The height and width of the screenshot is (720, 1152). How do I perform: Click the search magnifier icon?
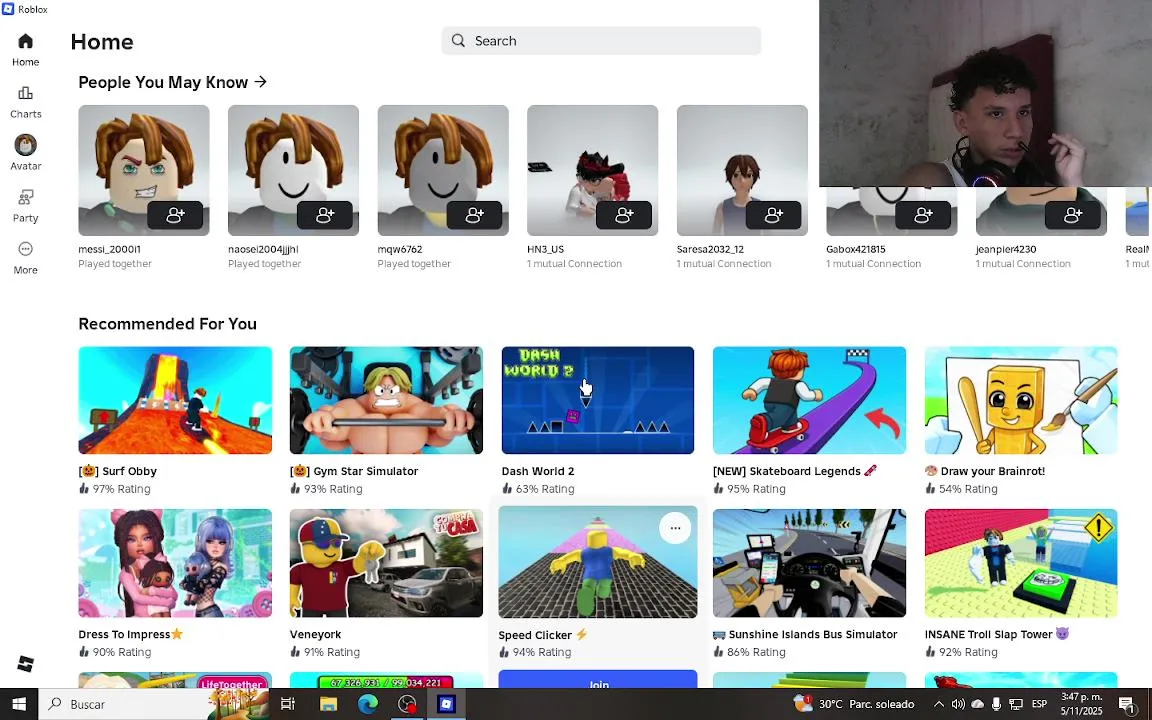[x=458, y=40]
